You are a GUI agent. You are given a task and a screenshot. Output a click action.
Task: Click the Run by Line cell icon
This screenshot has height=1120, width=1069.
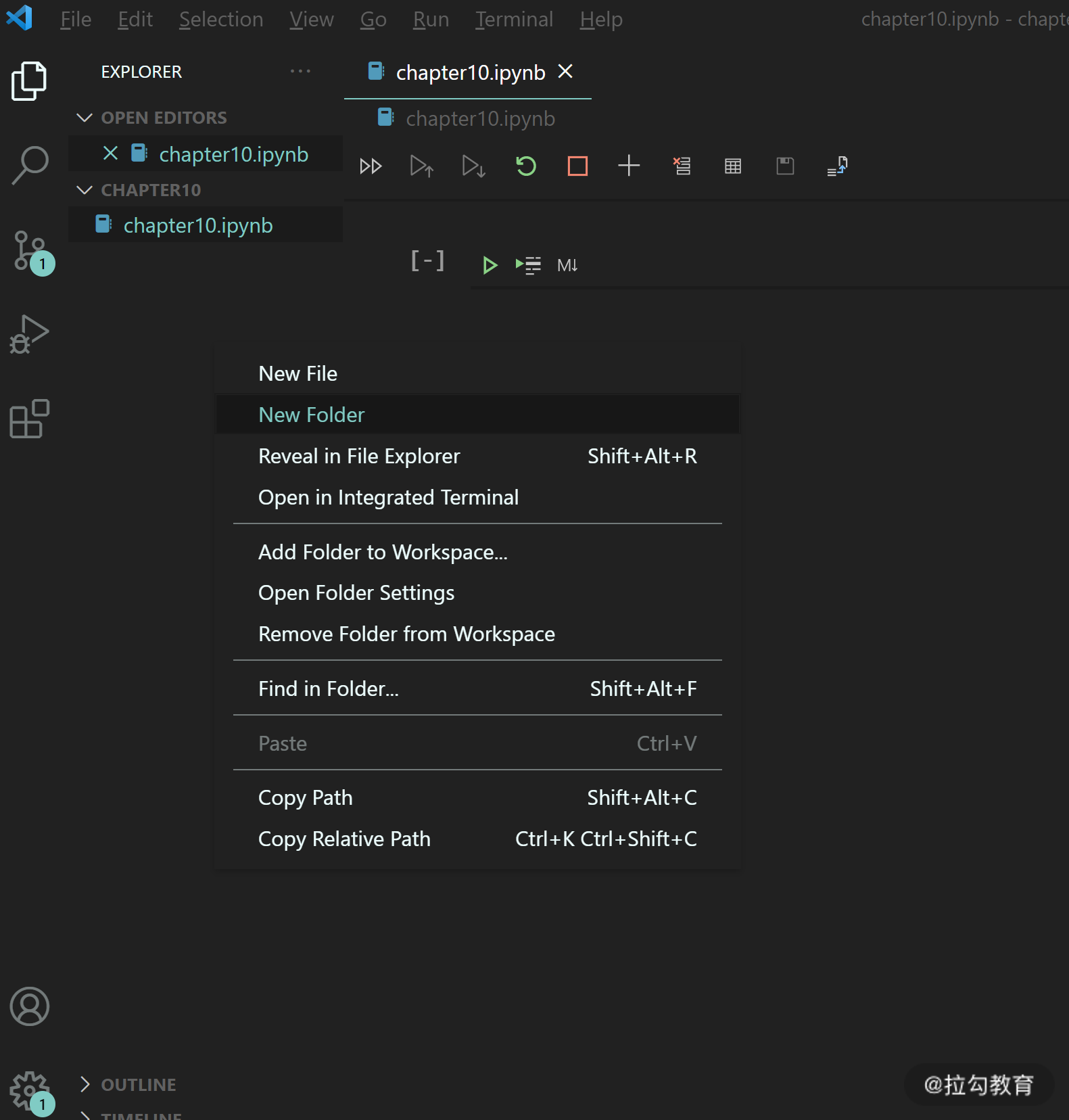tap(528, 265)
